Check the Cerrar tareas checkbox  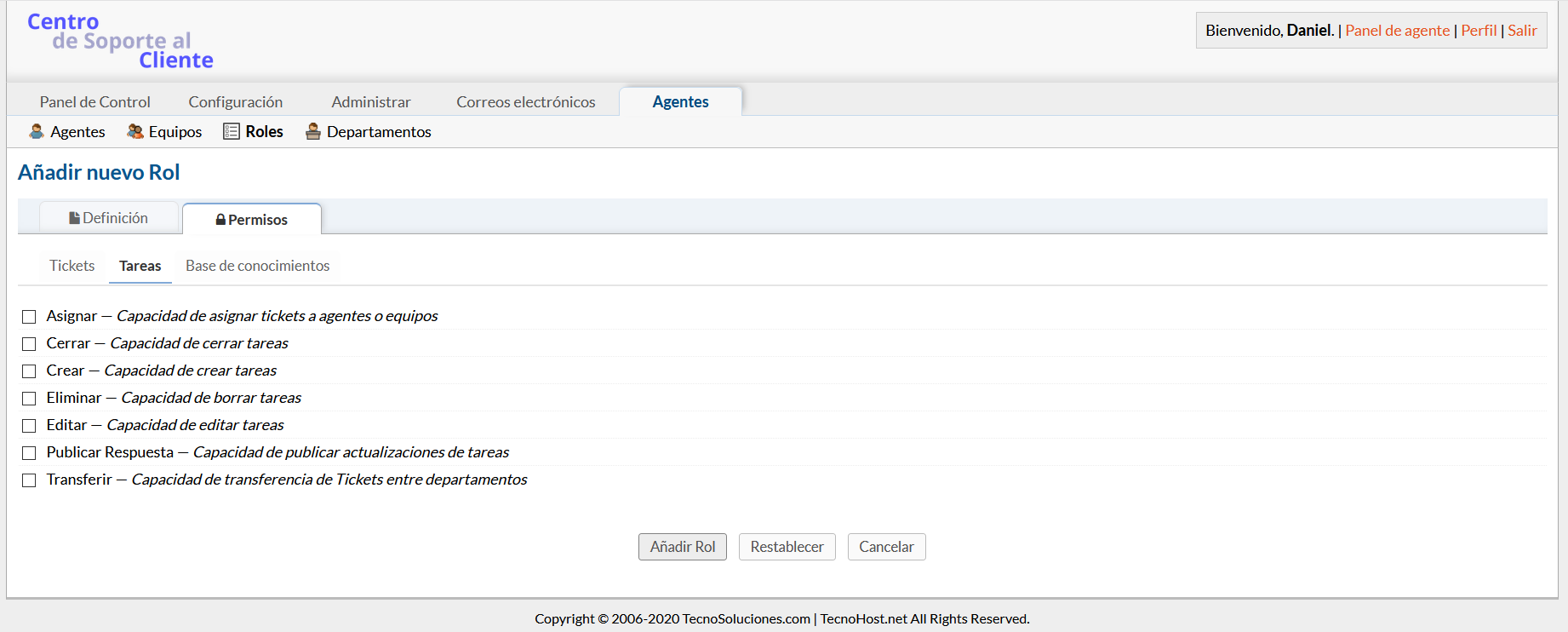(x=29, y=344)
